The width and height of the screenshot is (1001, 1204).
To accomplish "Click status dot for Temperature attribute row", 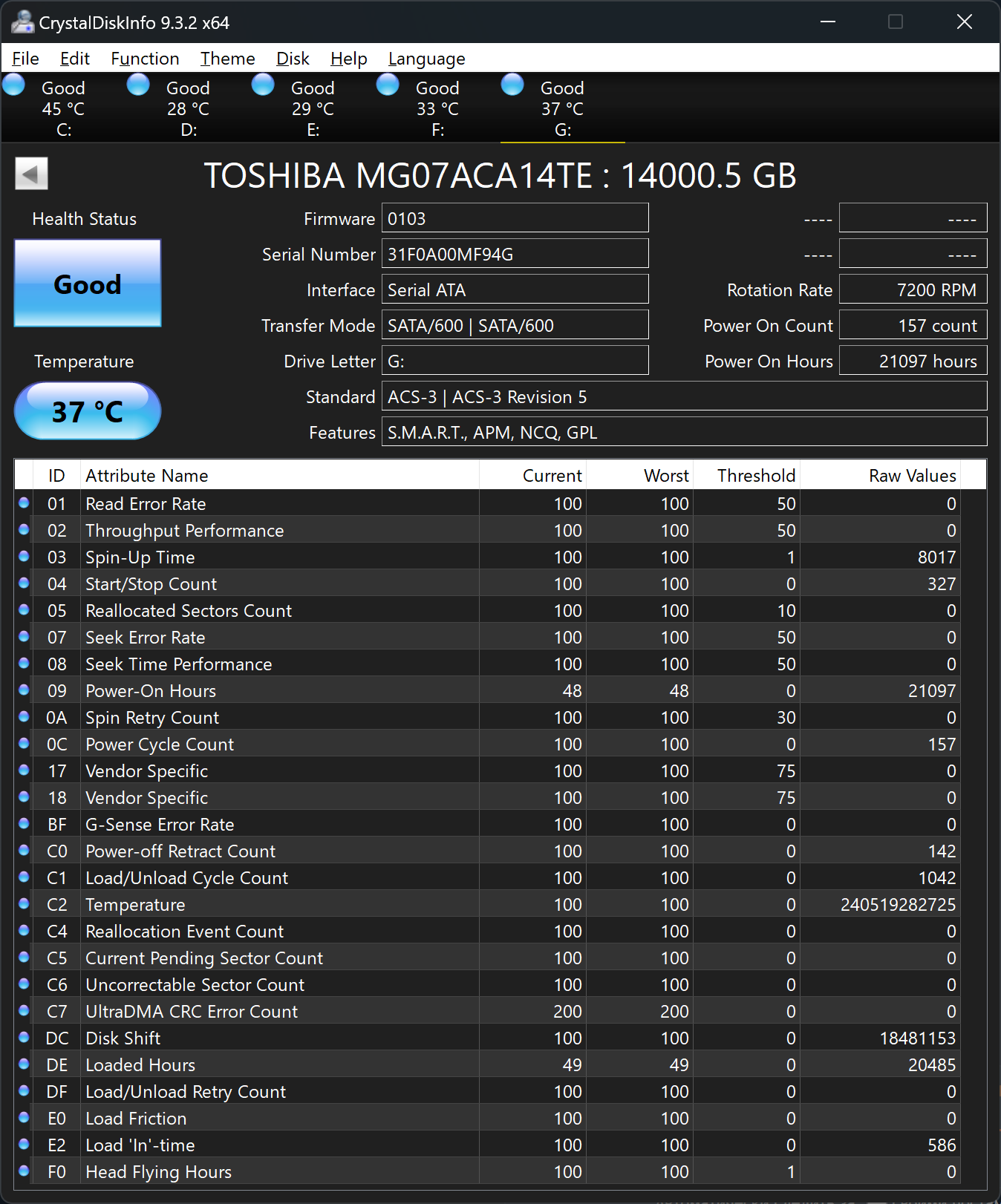I will click(x=24, y=904).
